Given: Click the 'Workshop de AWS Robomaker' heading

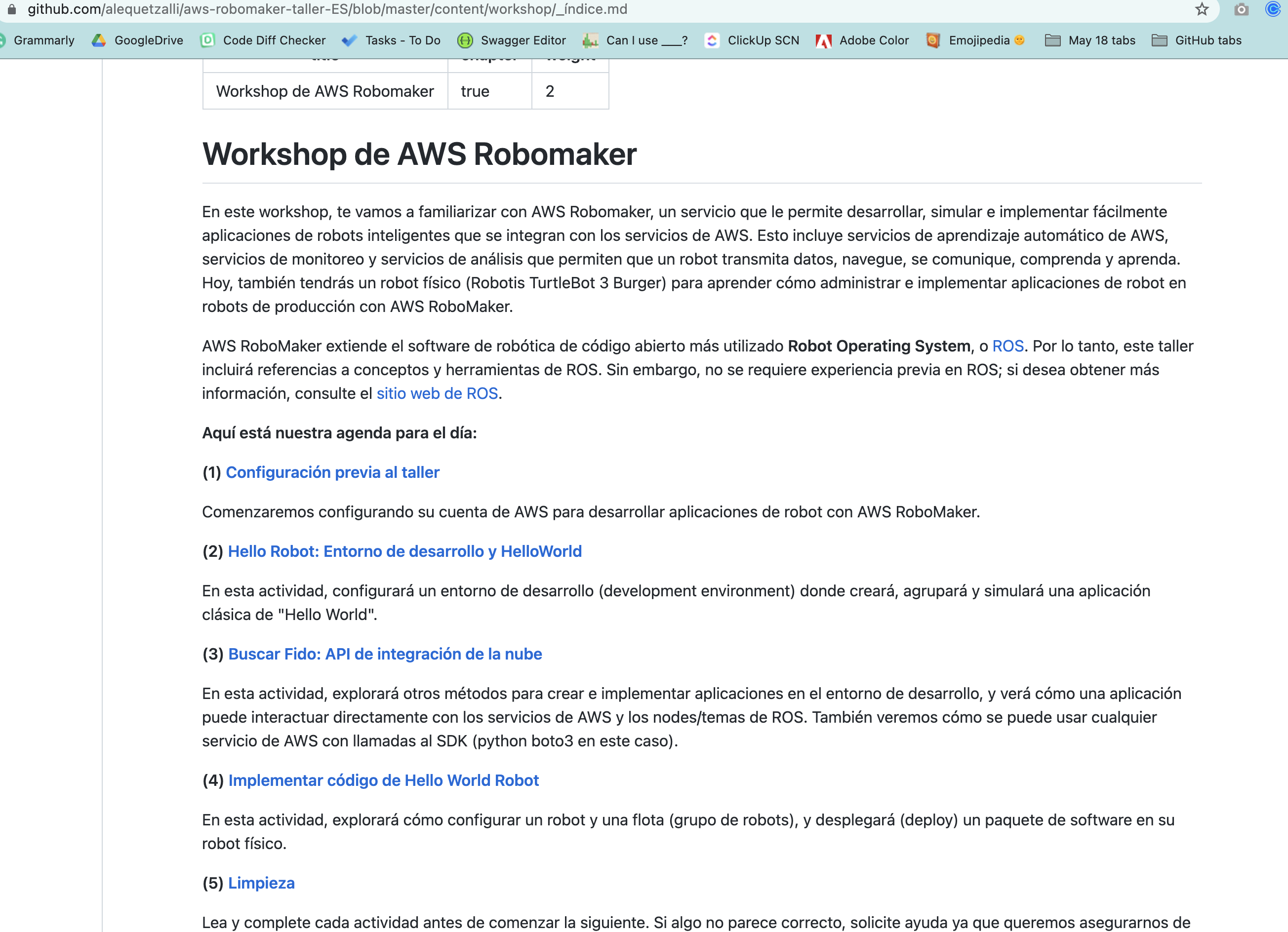Looking at the screenshot, I should coord(419,154).
